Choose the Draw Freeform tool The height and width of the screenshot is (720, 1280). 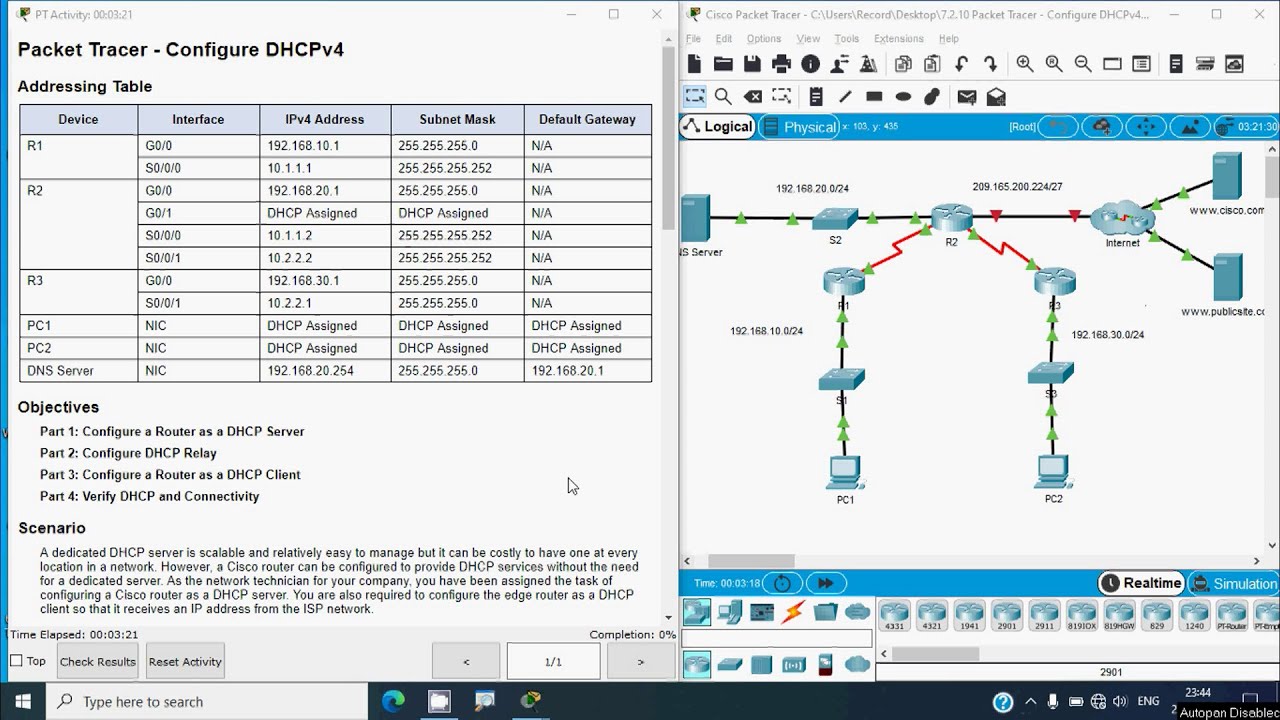point(932,97)
